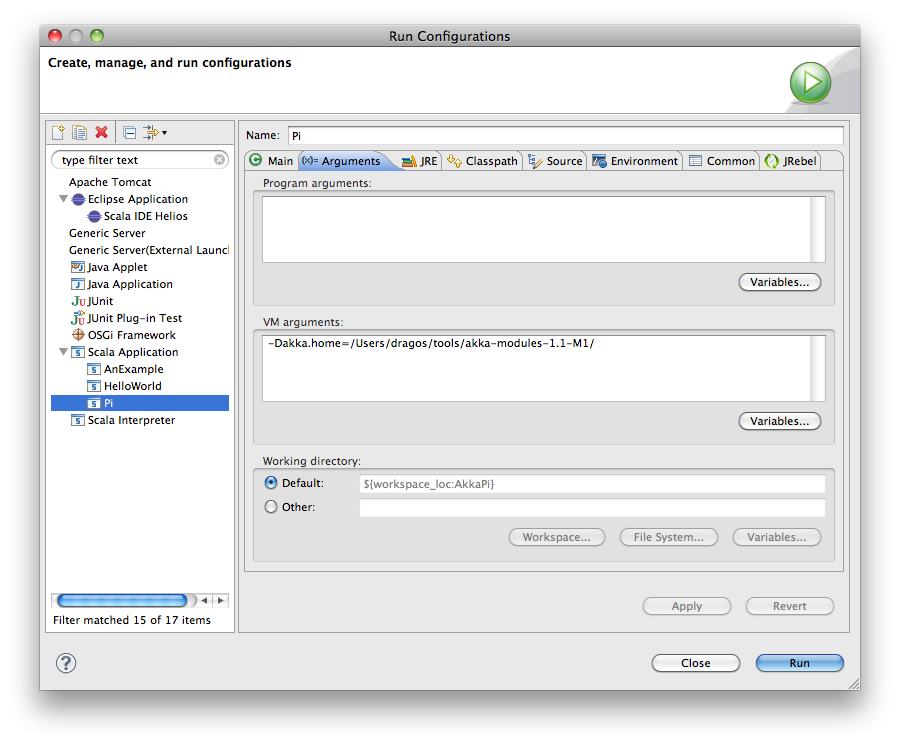This screenshot has width=900, height=745.
Task: Collapse the Scala Application tree branch
Action: (x=63, y=352)
